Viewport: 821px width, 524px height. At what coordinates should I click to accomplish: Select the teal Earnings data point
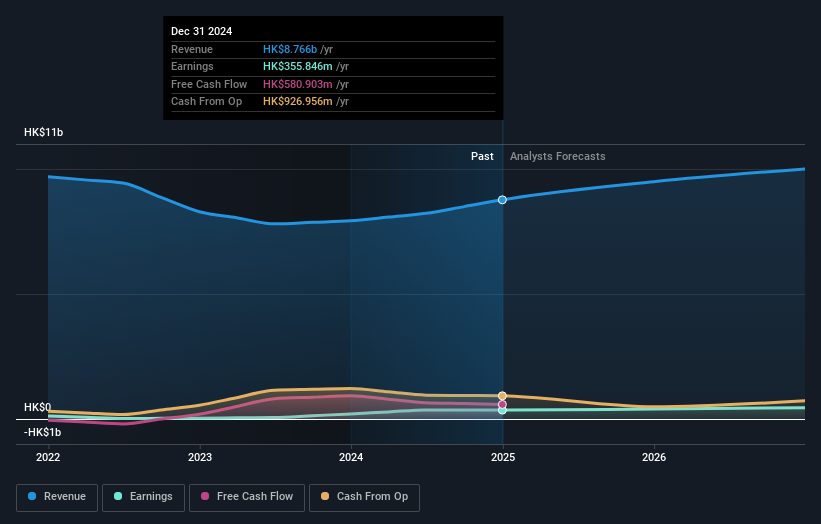point(502,410)
